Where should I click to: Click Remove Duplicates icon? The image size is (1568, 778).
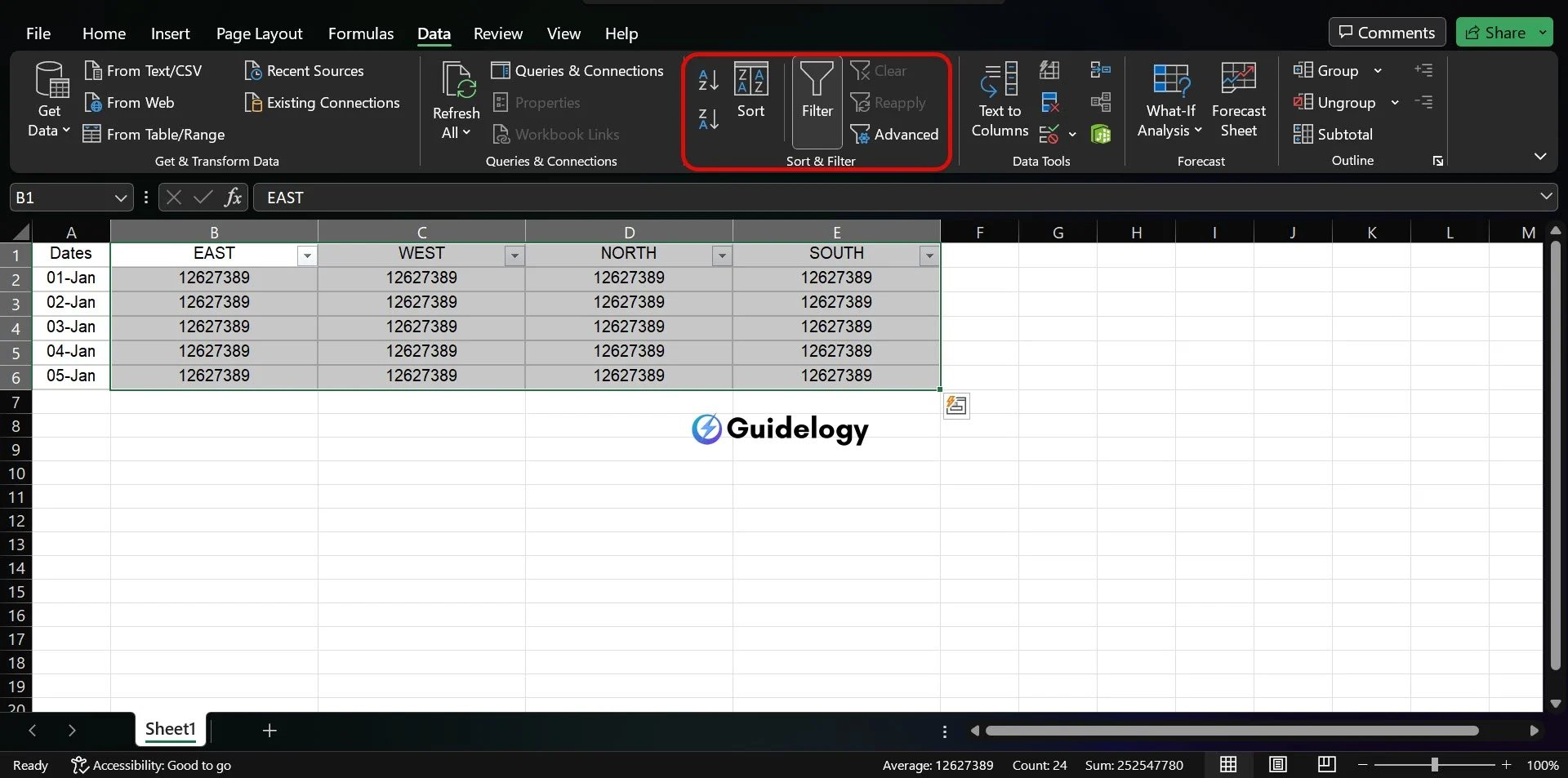[x=1049, y=103]
